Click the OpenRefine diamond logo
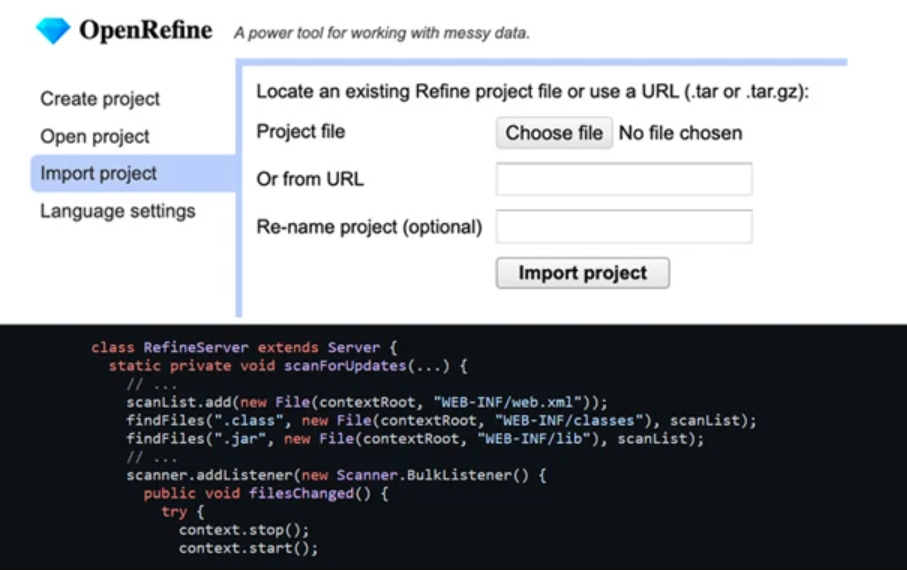The height and width of the screenshot is (570, 907). 53,30
